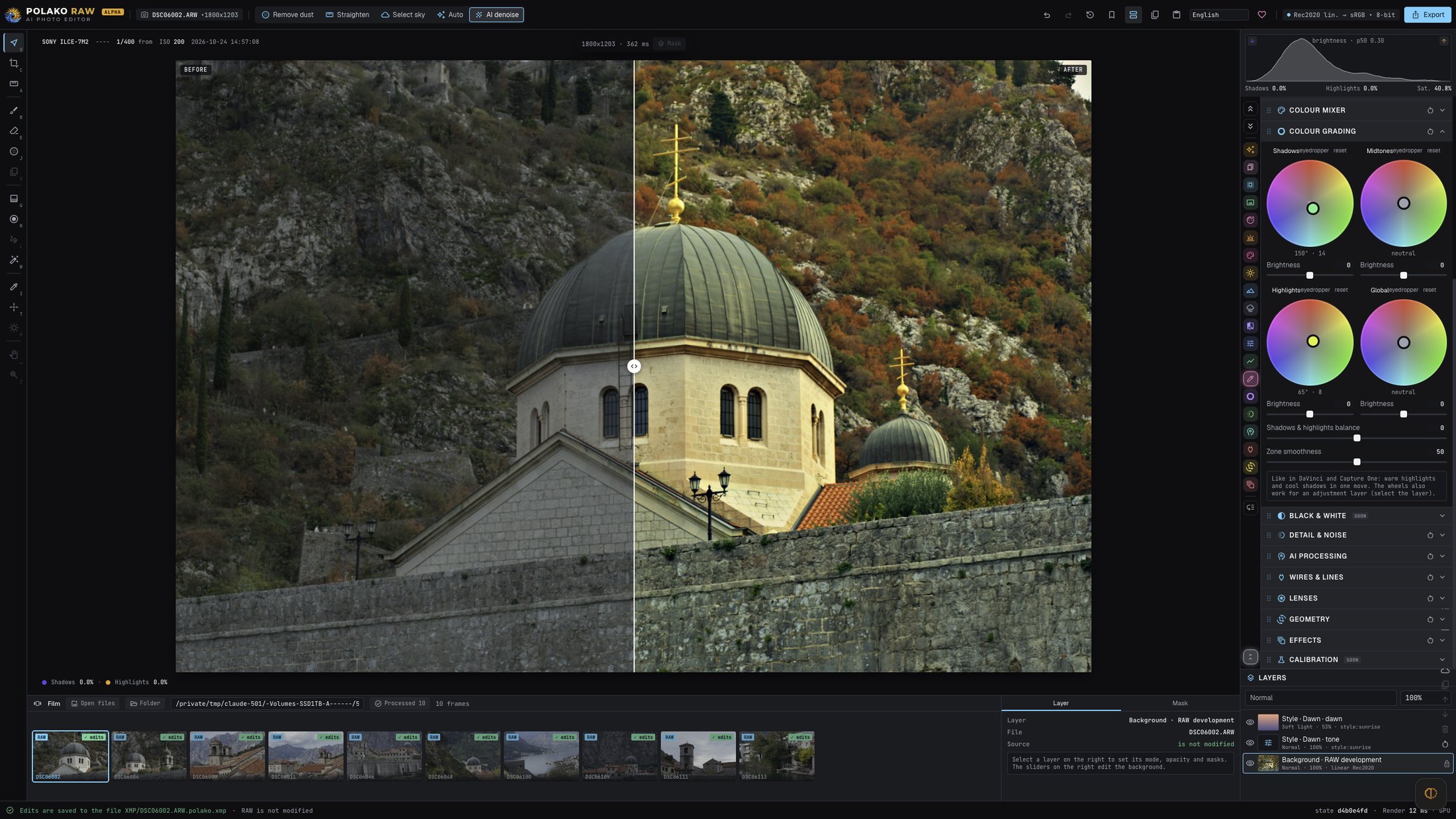Expand the Detail & Noise section

[x=1442, y=536]
